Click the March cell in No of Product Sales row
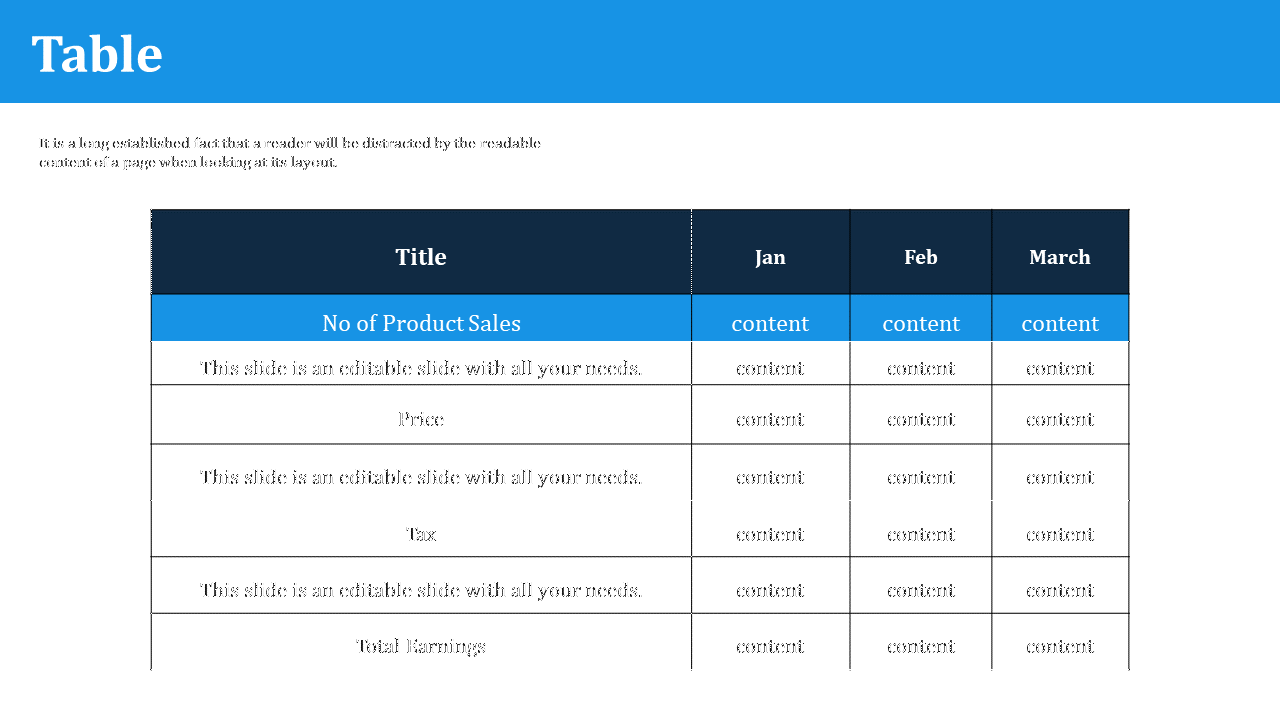Image resolution: width=1280 pixels, height=720 pixels. click(1060, 323)
